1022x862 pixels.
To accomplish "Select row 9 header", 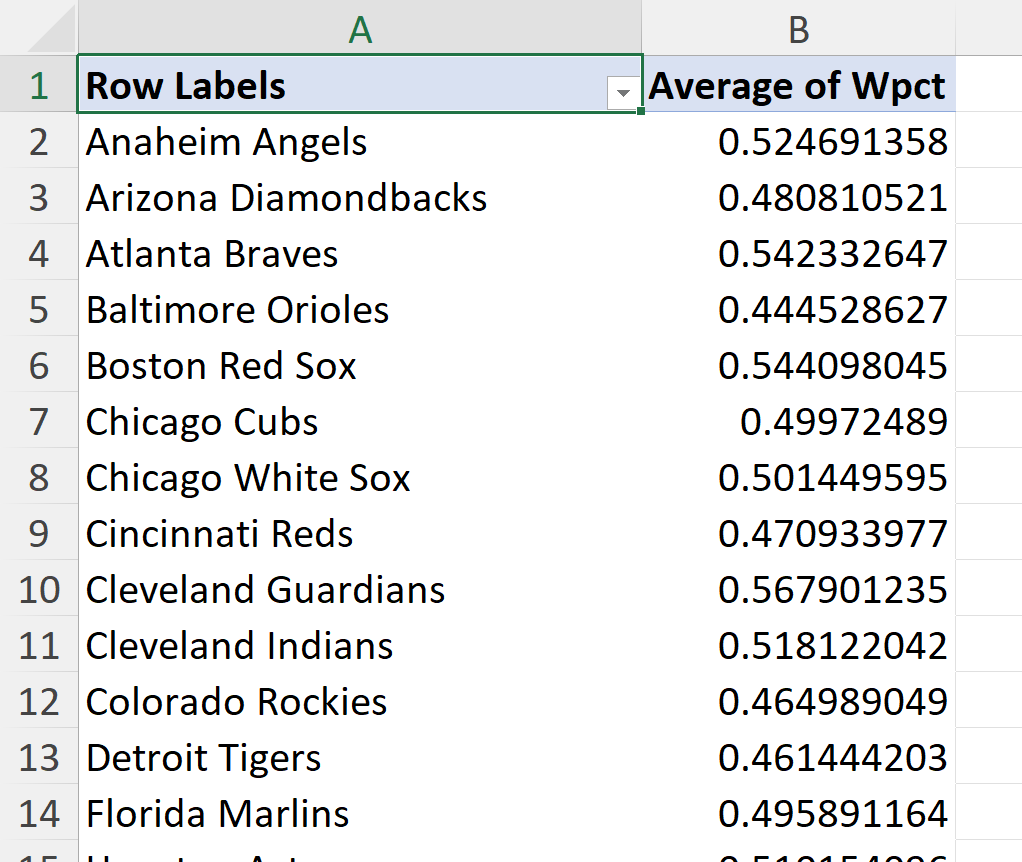I will click(38, 534).
